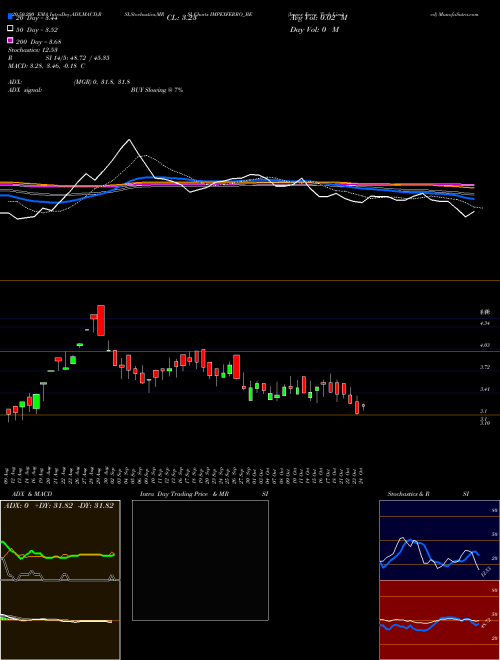Select the '20 Day = 3.44' label
Screen dimensions: 500x660
click(36, 18)
